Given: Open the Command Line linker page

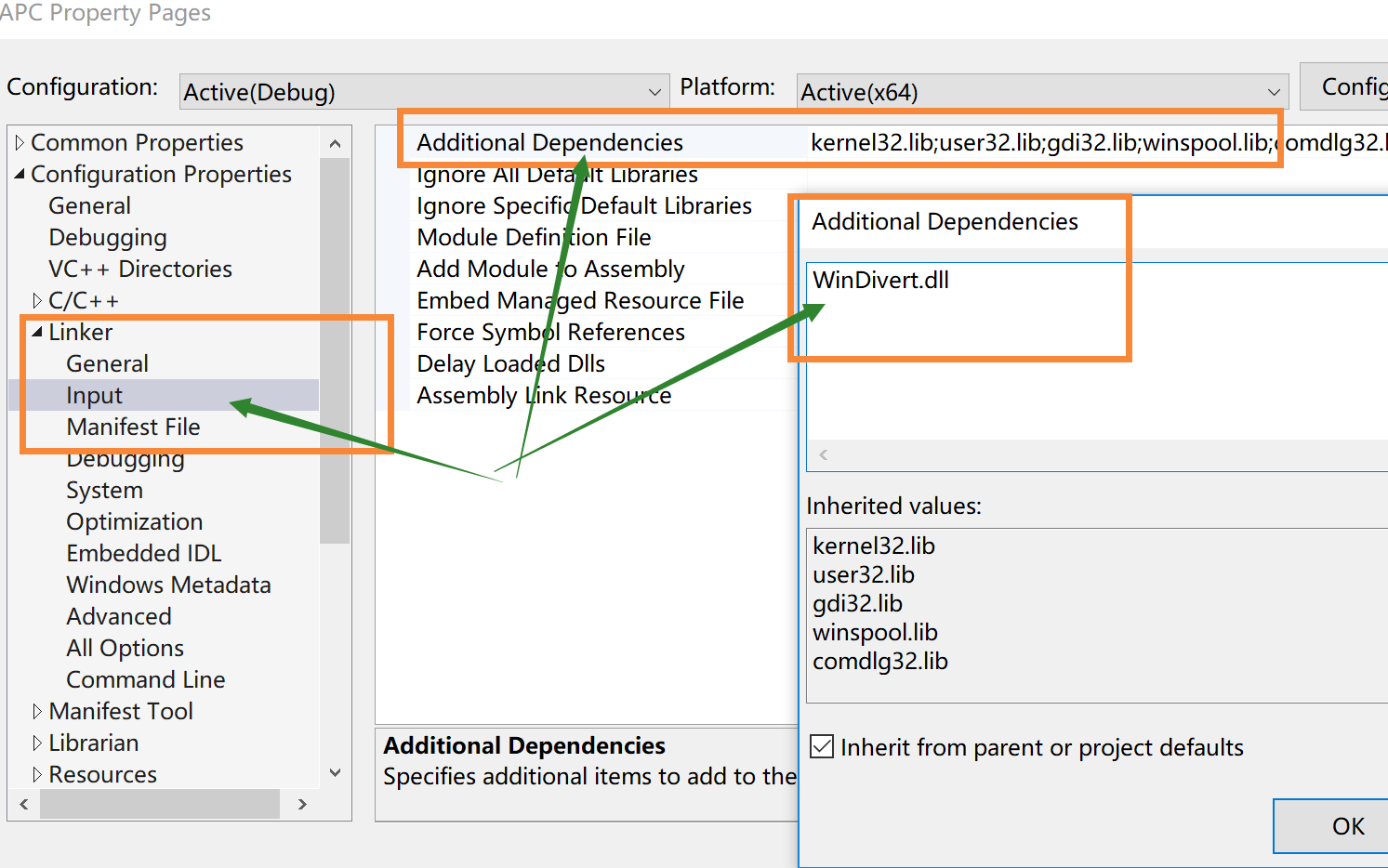Looking at the screenshot, I should pos(145,678).
